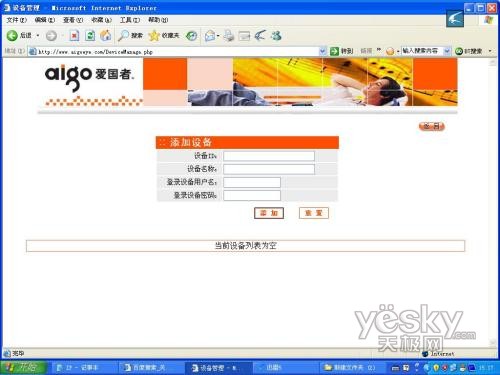The width and height of the screenshot is (500, 375).
Task: Open the Edit (编辑) menu
Action: tap(45, 20)
